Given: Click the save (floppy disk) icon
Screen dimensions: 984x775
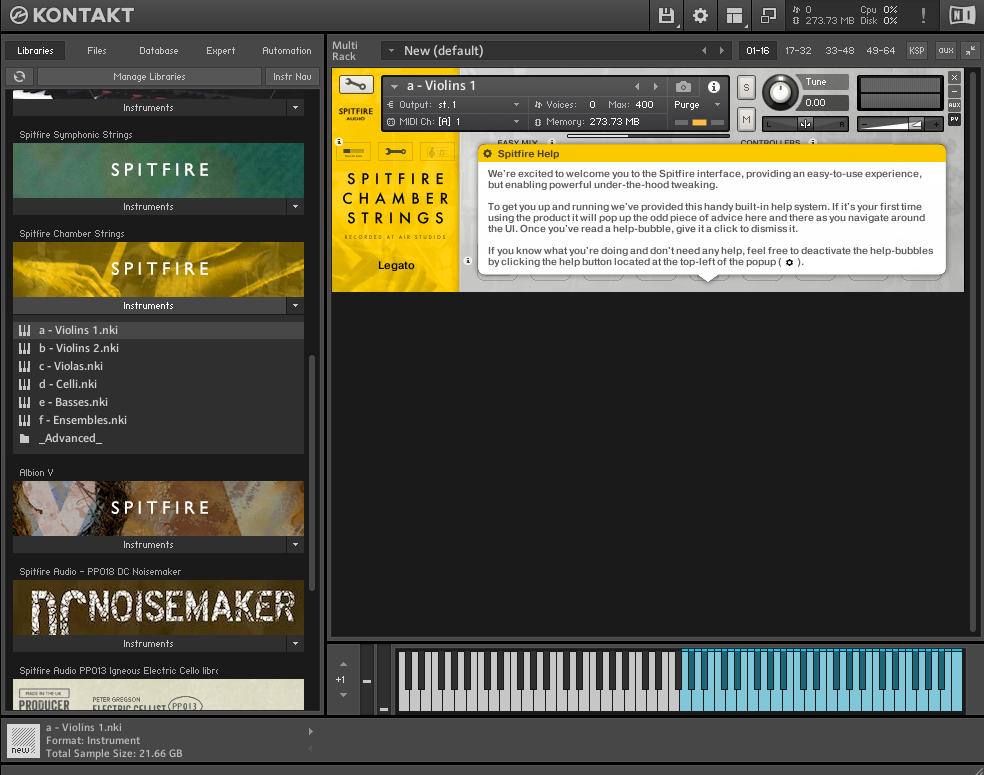Looking at the screenshot, I should [x=666, y=15].
